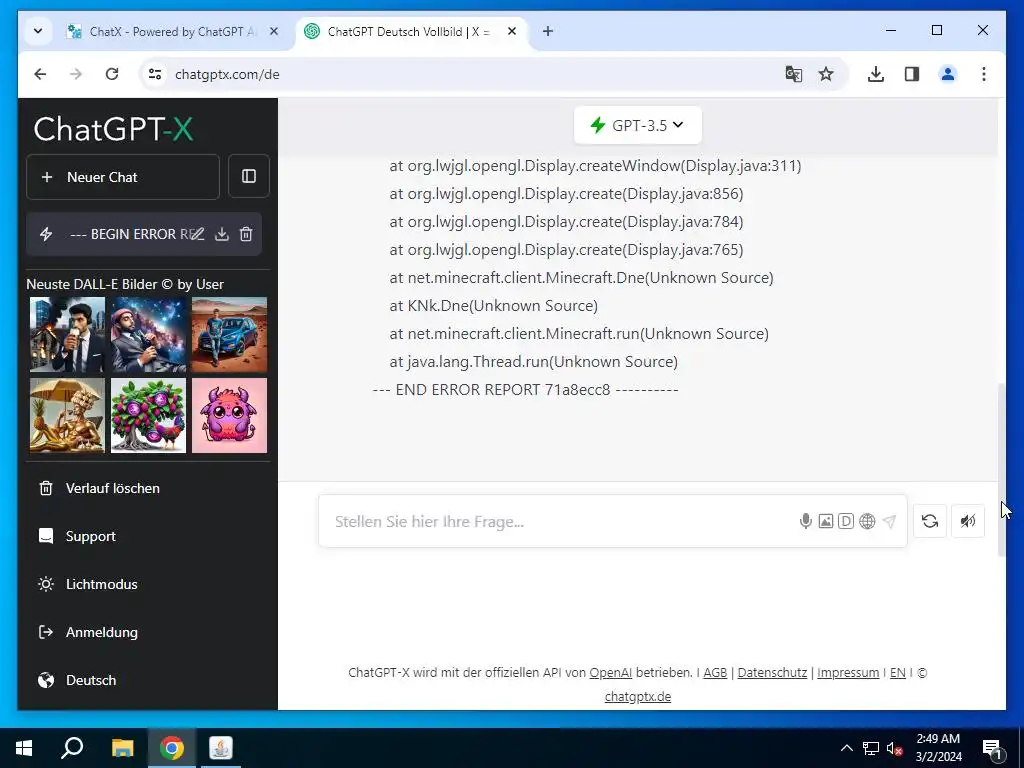Rename the BEGIN ERROR chat with pencil icon
Image resolution: width=1024 pixels, height=768 pixels.
pos(197,234)
